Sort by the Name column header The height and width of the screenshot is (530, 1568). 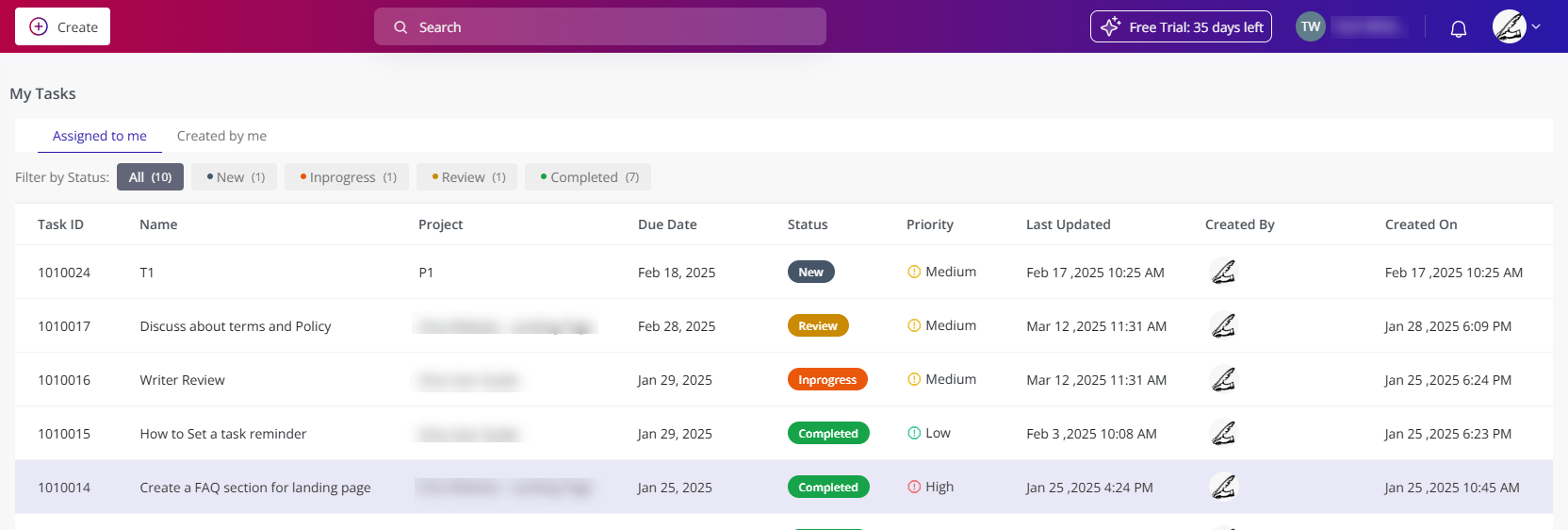pyautogui.click(x=158, y=224)
